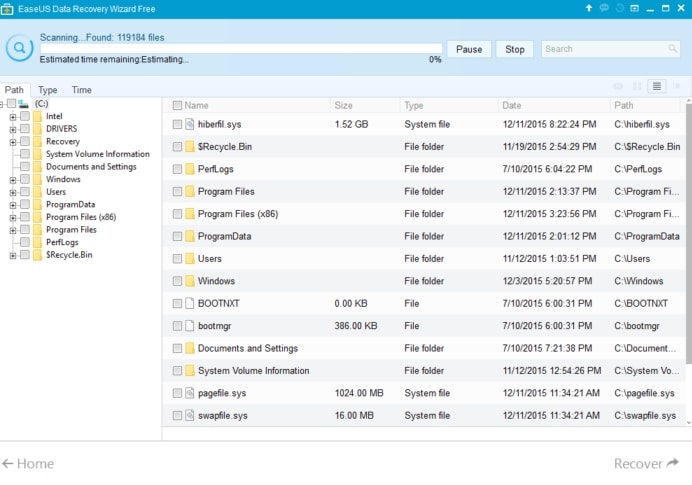Click the Windows folder icon in list
692x485 pixels.
point(190,281)
